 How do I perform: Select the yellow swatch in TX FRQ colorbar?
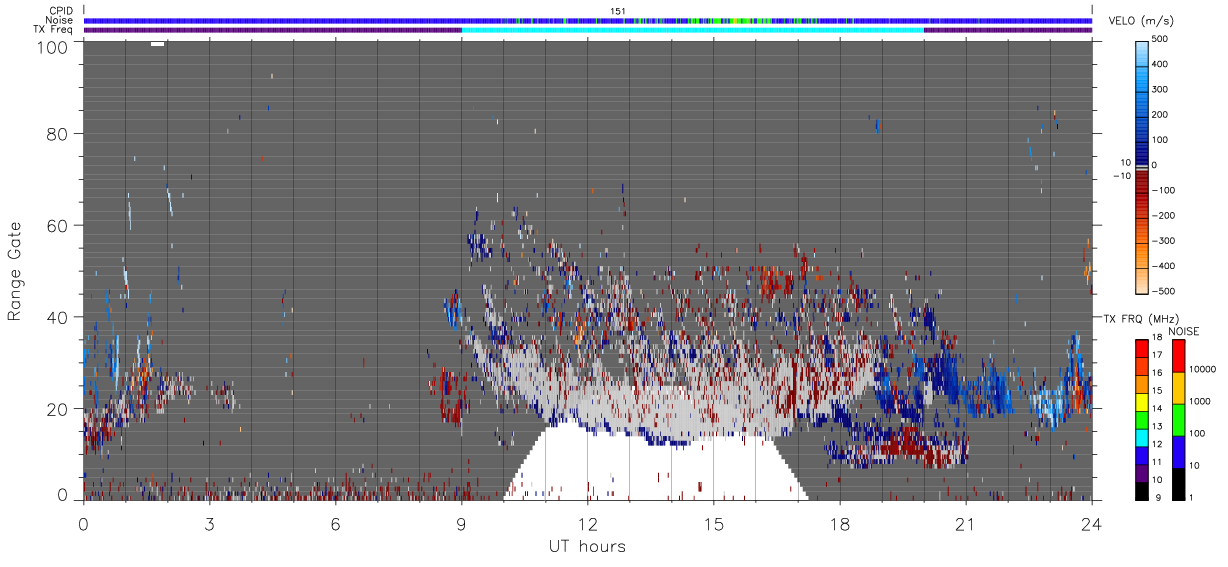pos(1141,401)
